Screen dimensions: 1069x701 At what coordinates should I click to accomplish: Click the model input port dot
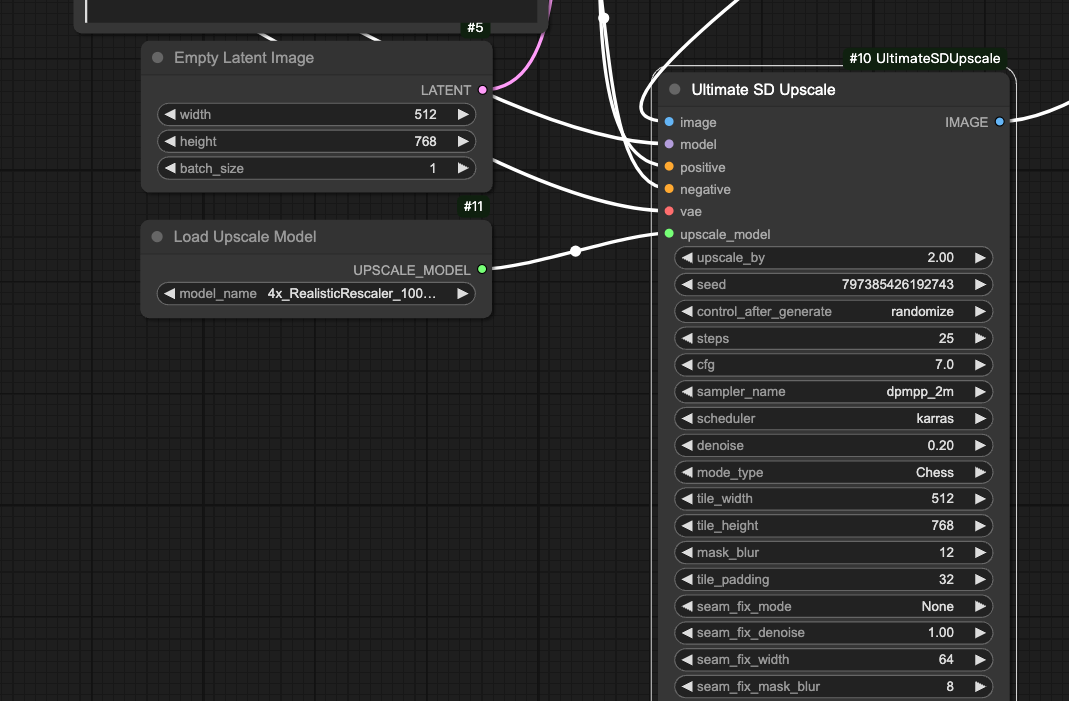pyautogui.click(x=669, y=144)
